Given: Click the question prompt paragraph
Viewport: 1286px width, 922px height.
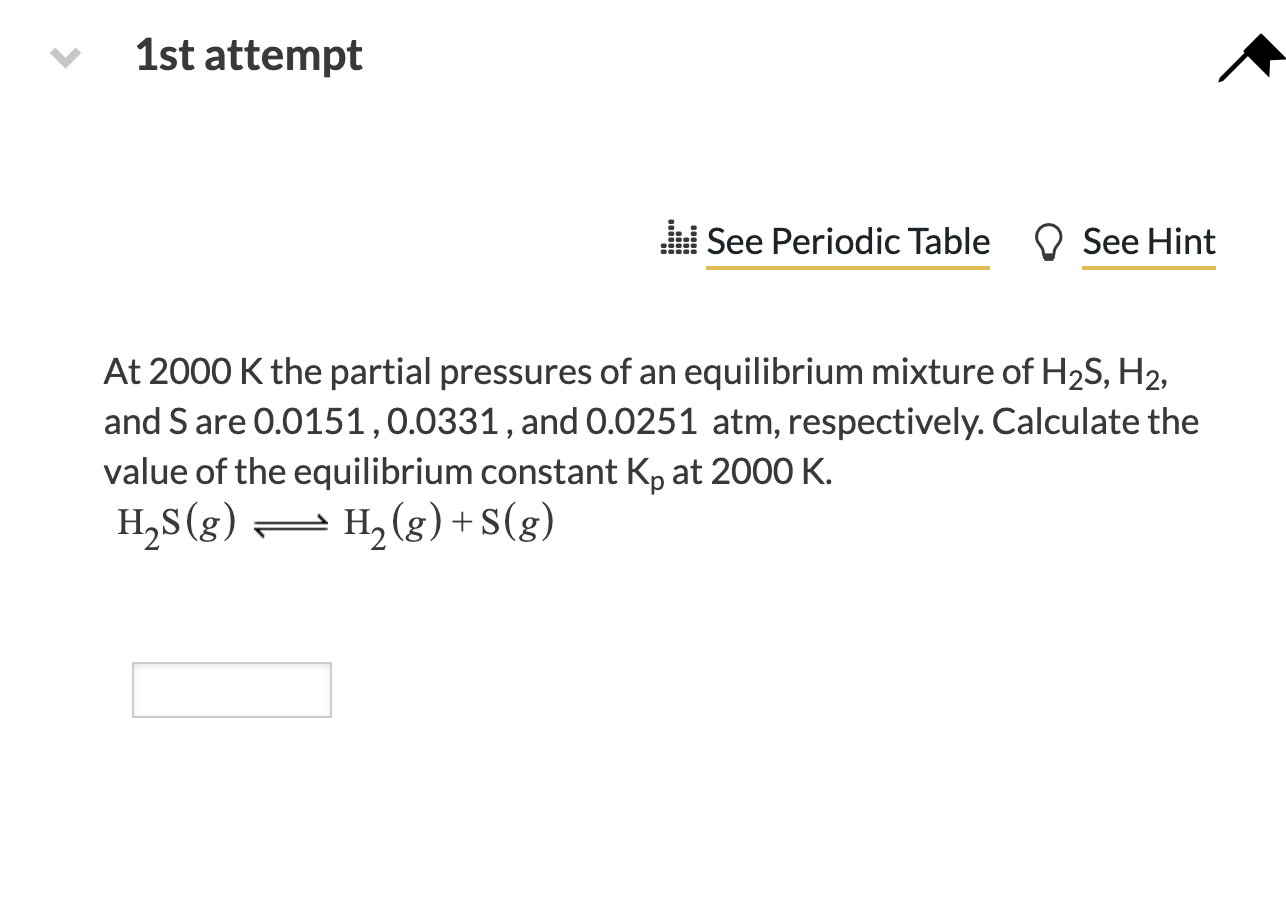Looking at the screenshot, I should 650,420.
